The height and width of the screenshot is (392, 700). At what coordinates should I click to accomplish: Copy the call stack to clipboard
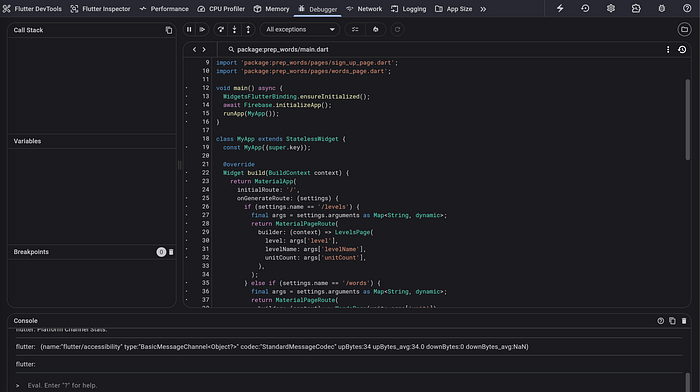point(169,30)
